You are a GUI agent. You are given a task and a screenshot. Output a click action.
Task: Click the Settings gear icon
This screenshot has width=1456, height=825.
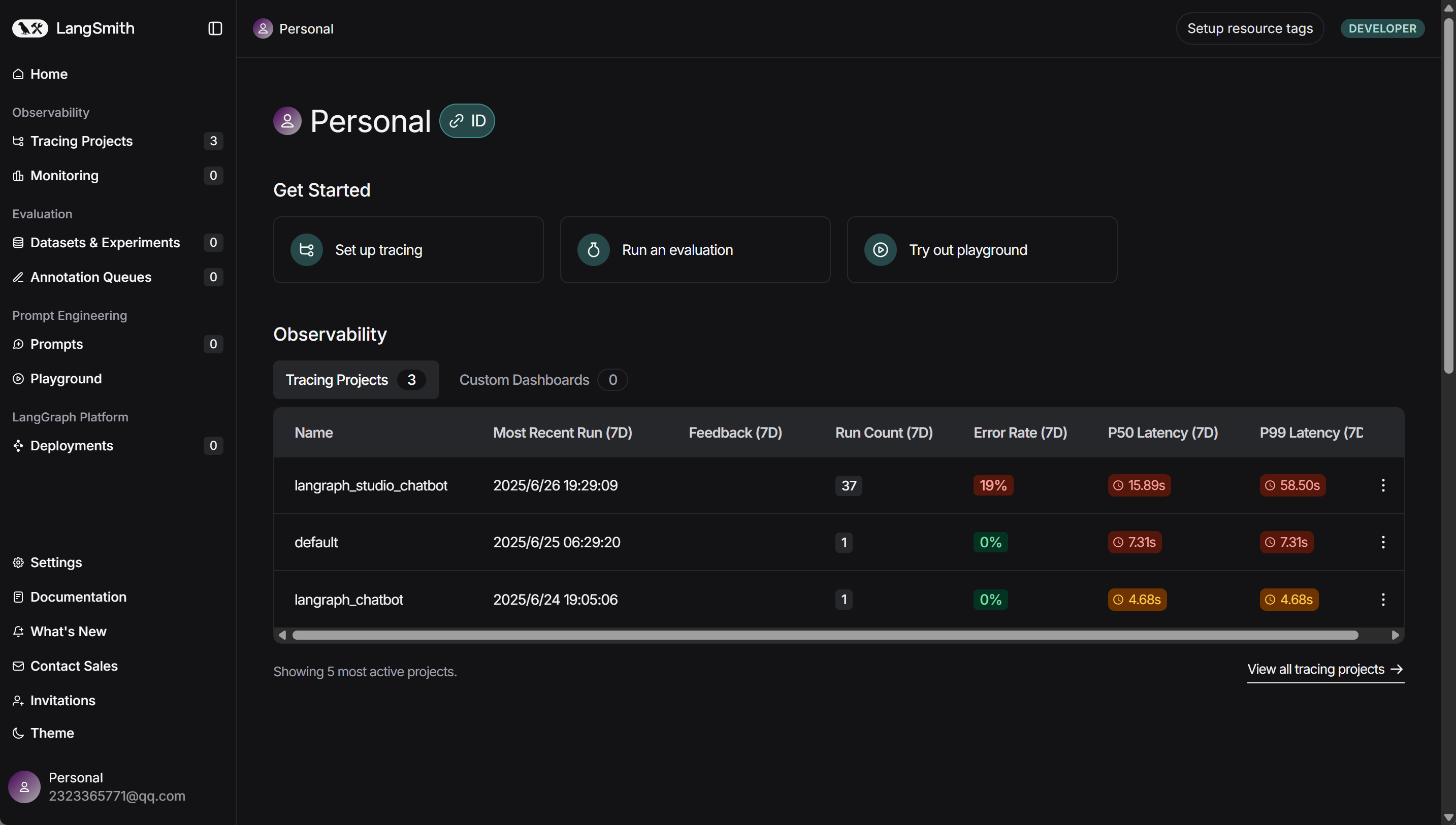coord(18,562)
